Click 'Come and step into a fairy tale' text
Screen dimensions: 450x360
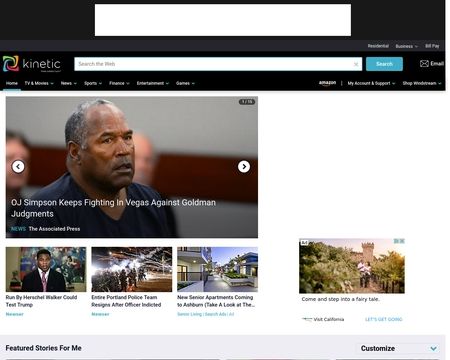coord(340,299)
